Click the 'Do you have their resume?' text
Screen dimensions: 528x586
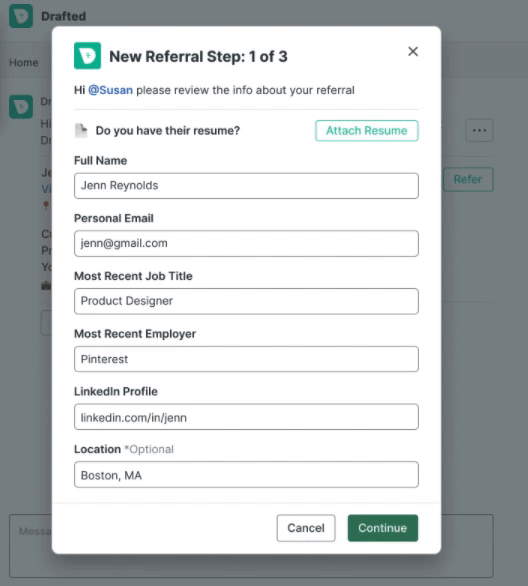click(168, 130)
